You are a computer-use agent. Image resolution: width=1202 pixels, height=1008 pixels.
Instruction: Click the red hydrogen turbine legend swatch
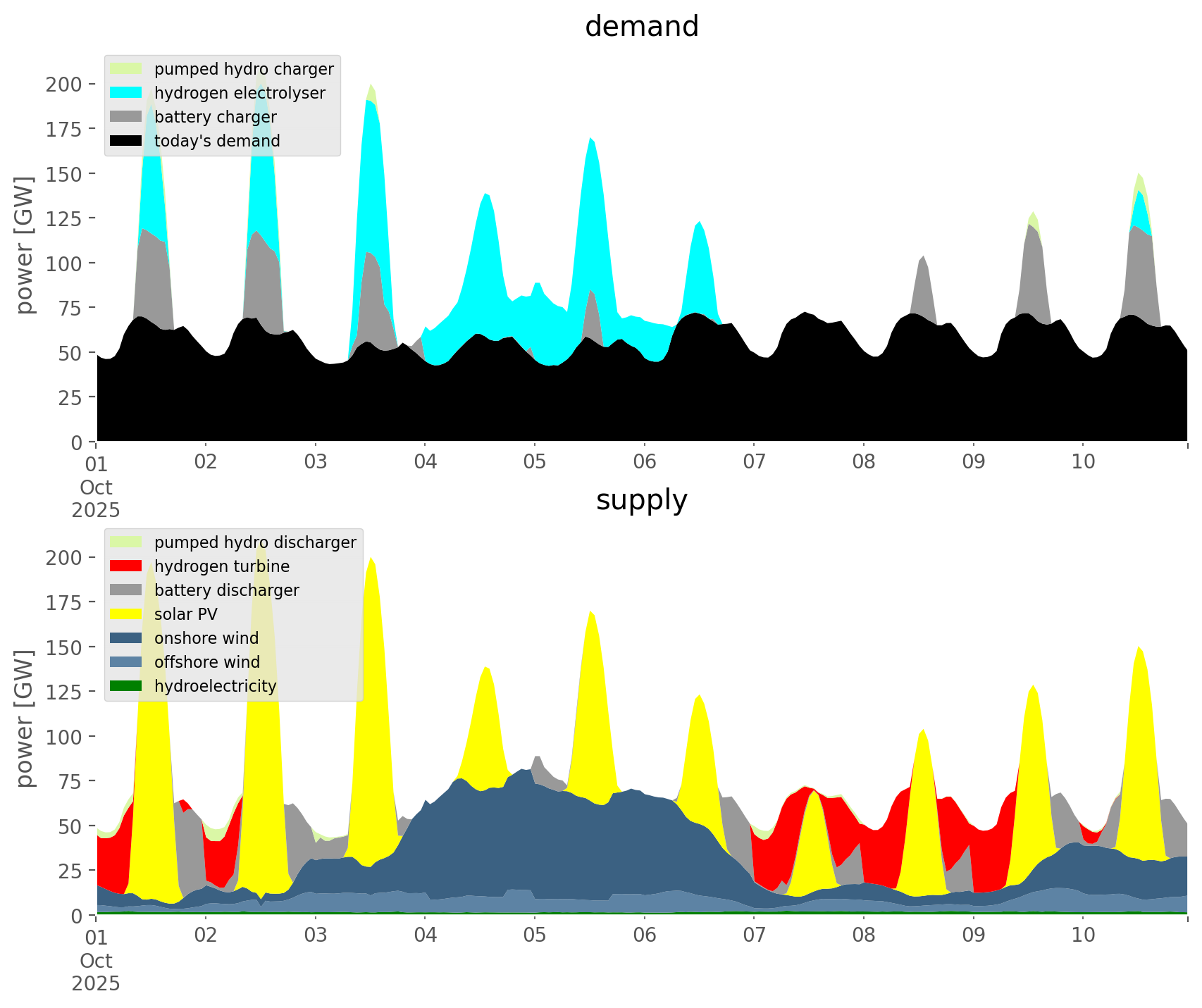[127, 566]
